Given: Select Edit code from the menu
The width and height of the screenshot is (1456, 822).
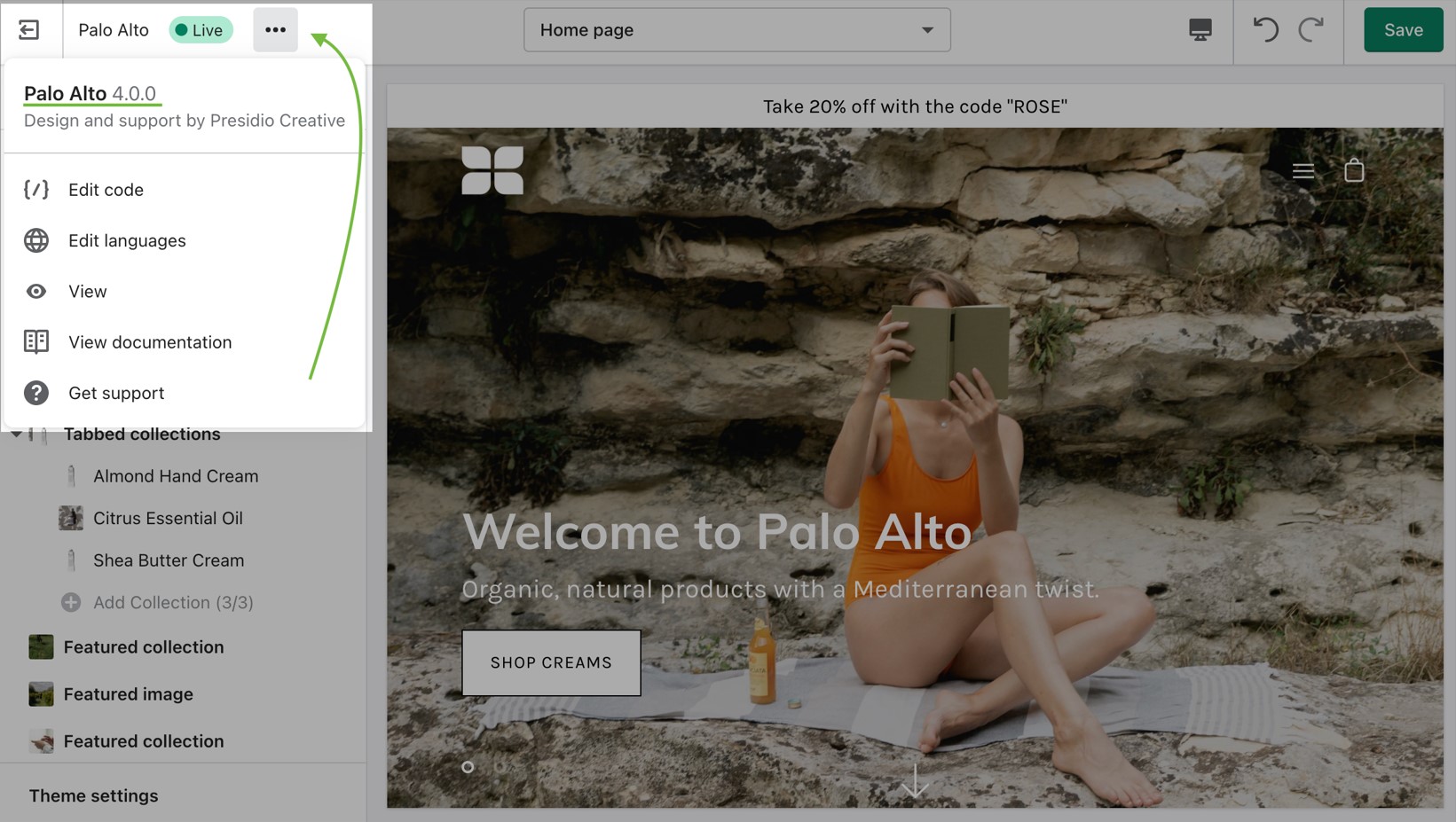Looking at the screenshot, I should tap(106, 190).
